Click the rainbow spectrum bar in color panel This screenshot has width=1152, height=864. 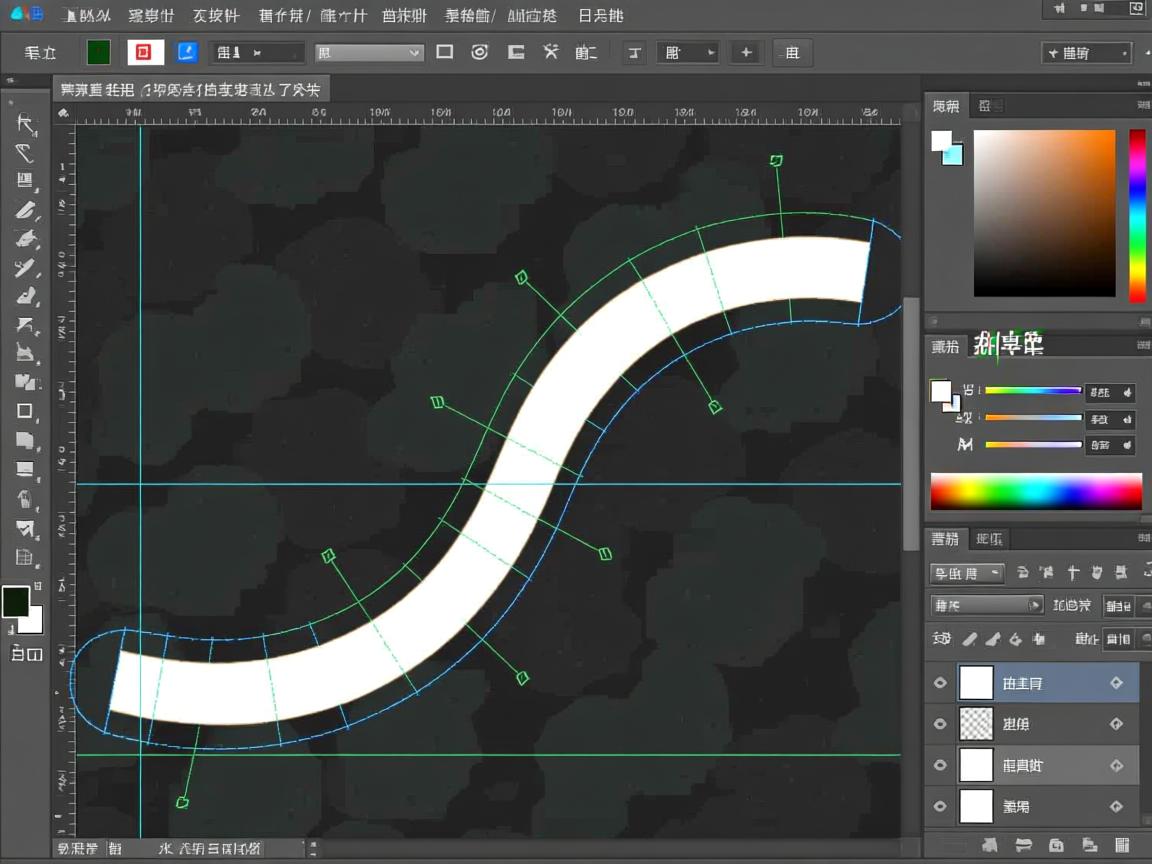tap(1036, 492)
